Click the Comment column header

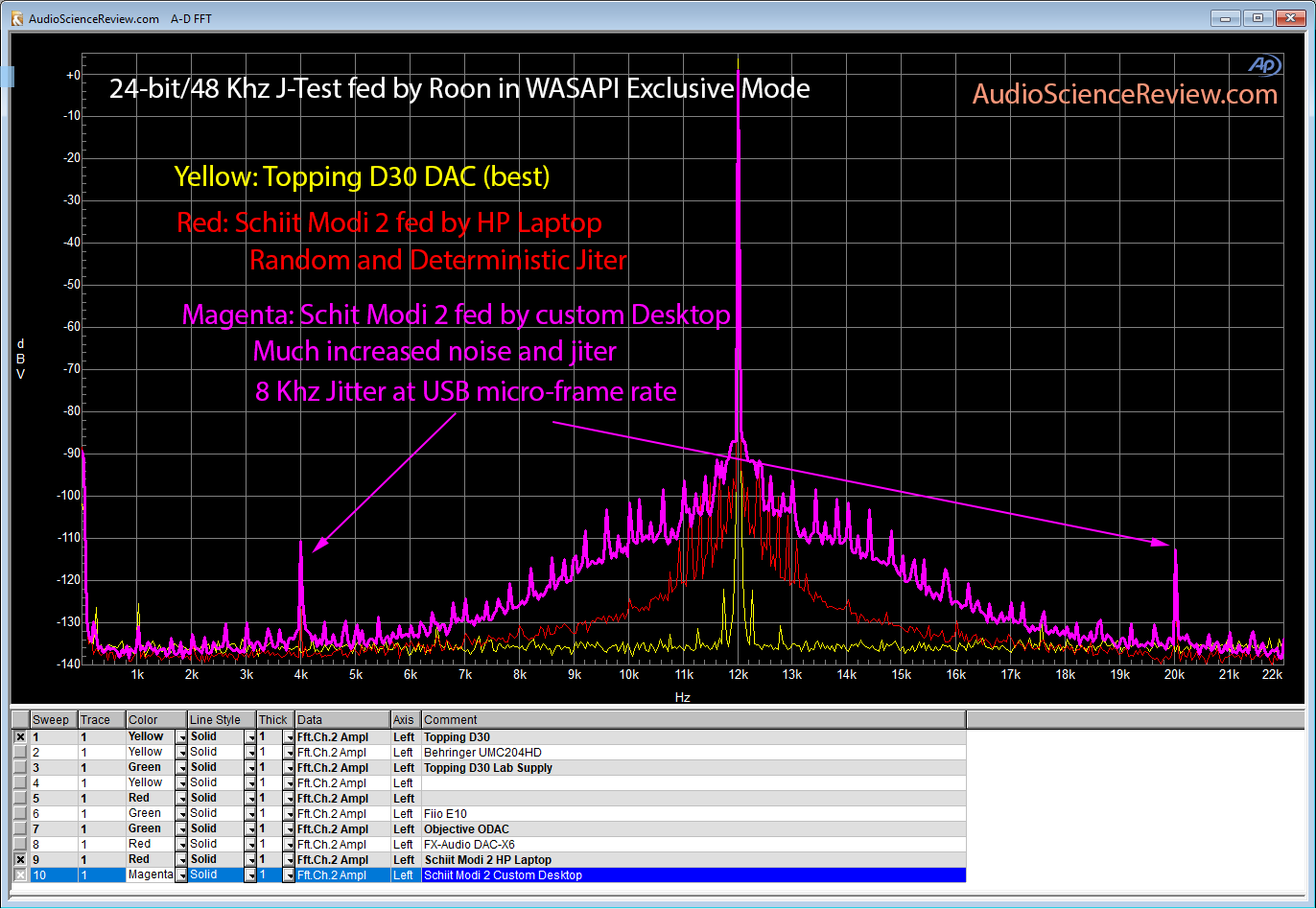pos(693,719)
